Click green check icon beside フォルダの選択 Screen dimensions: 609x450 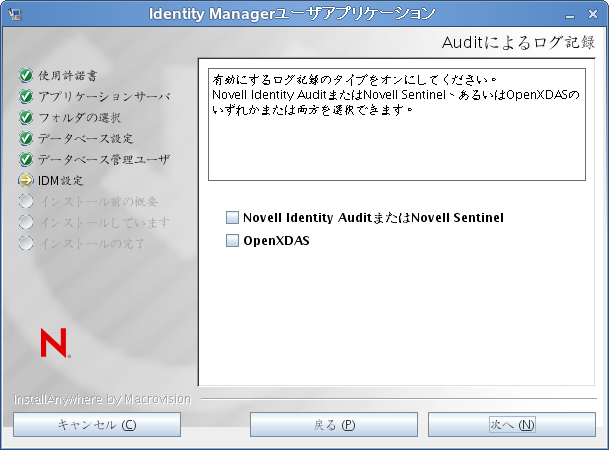tap(26, 118)
